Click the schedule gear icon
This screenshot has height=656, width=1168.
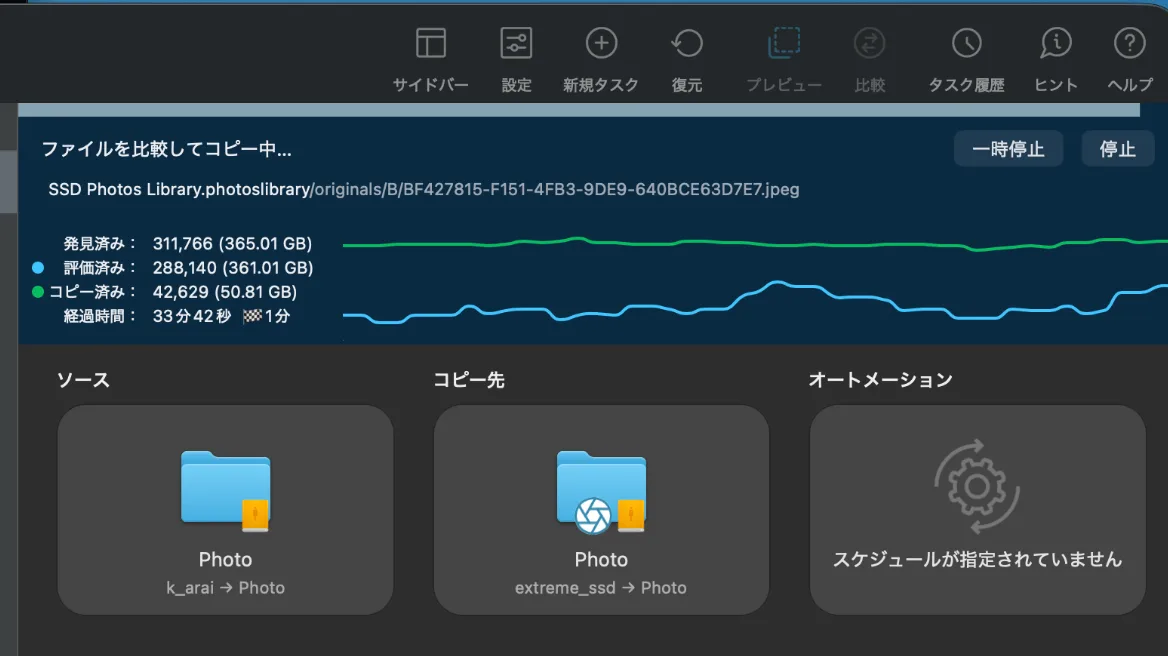(x=977, y=487)
